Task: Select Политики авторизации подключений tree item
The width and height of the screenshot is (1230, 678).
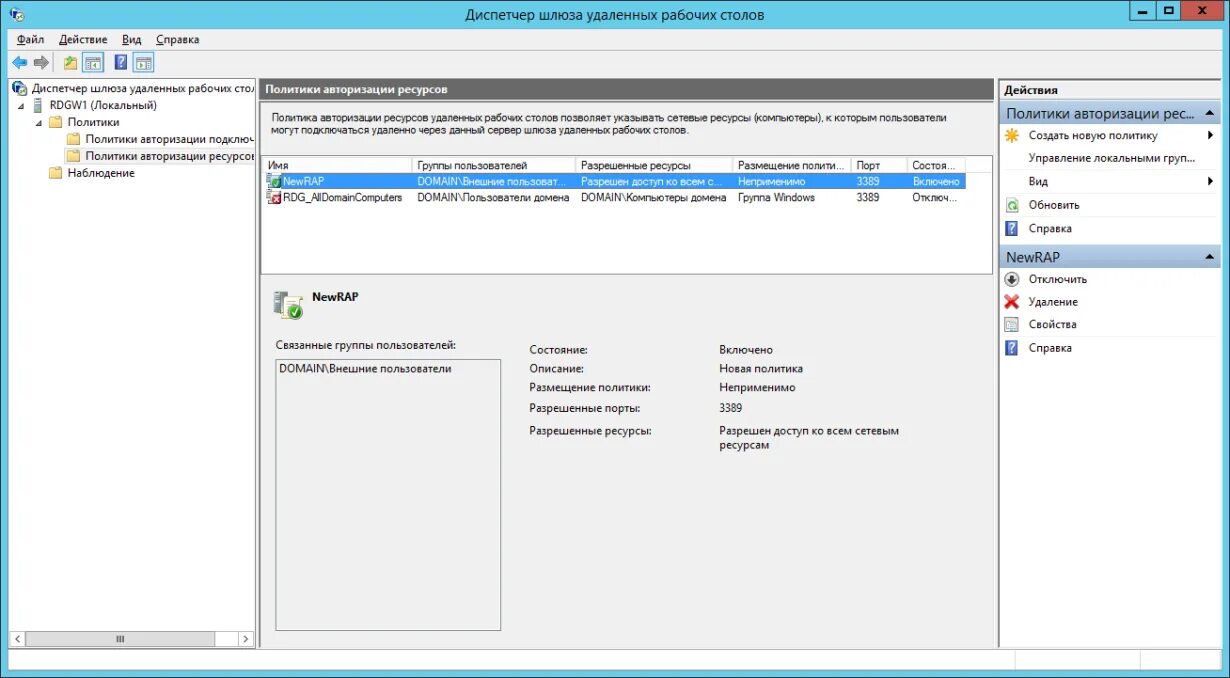Action: [169, 139]
